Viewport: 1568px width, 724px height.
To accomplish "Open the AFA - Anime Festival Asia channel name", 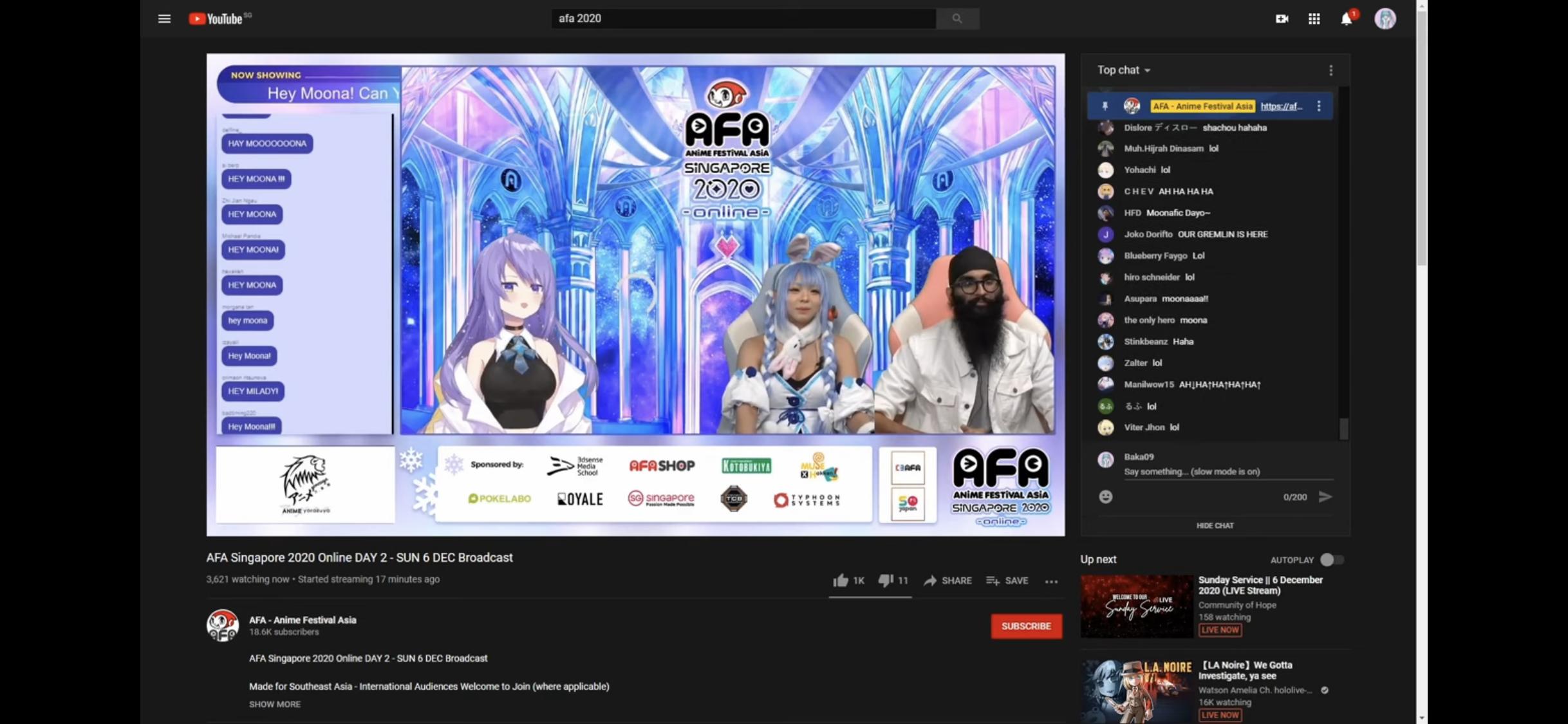I will click(303, 620).
